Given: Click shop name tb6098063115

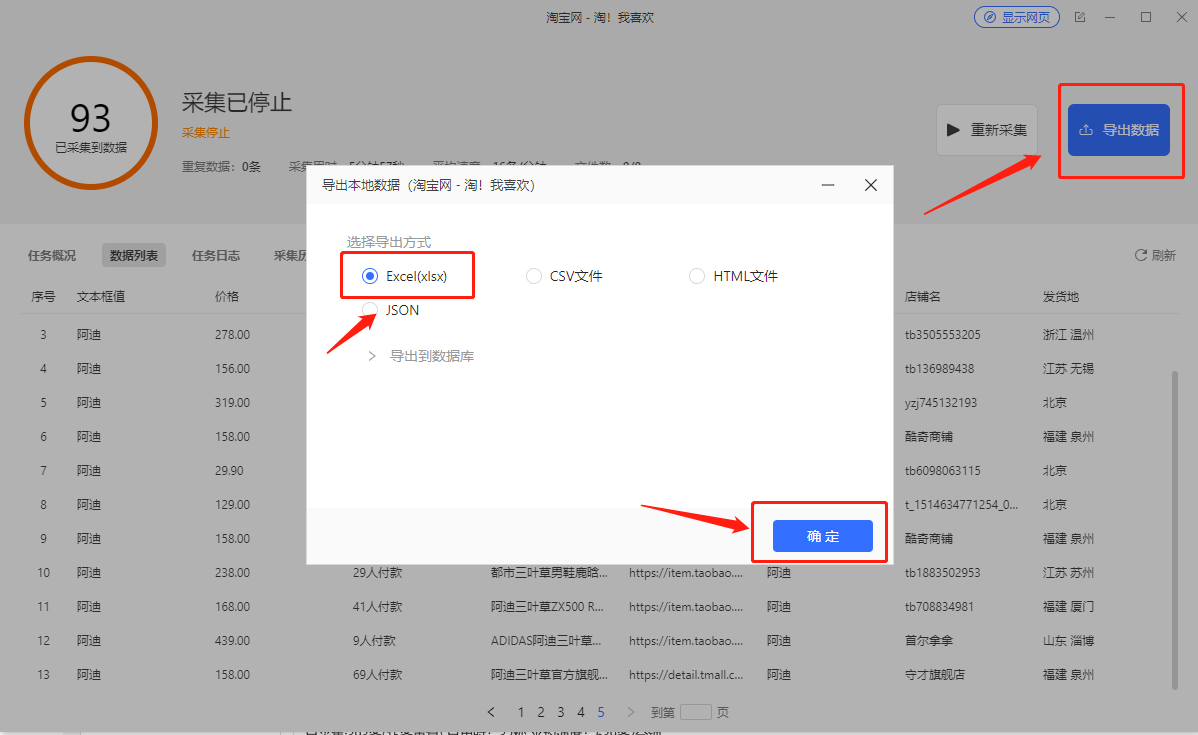Looking at the screenshot, I should pos(943,471).
